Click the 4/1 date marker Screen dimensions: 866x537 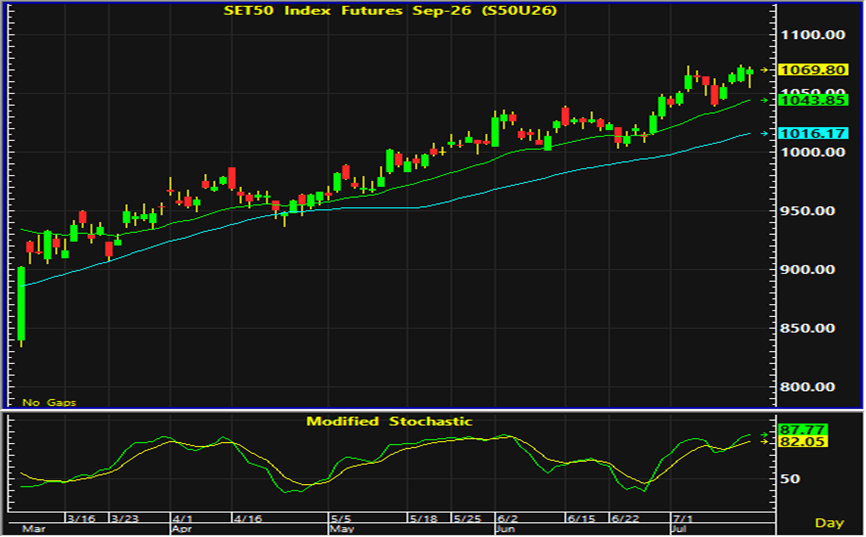[183, 519]
